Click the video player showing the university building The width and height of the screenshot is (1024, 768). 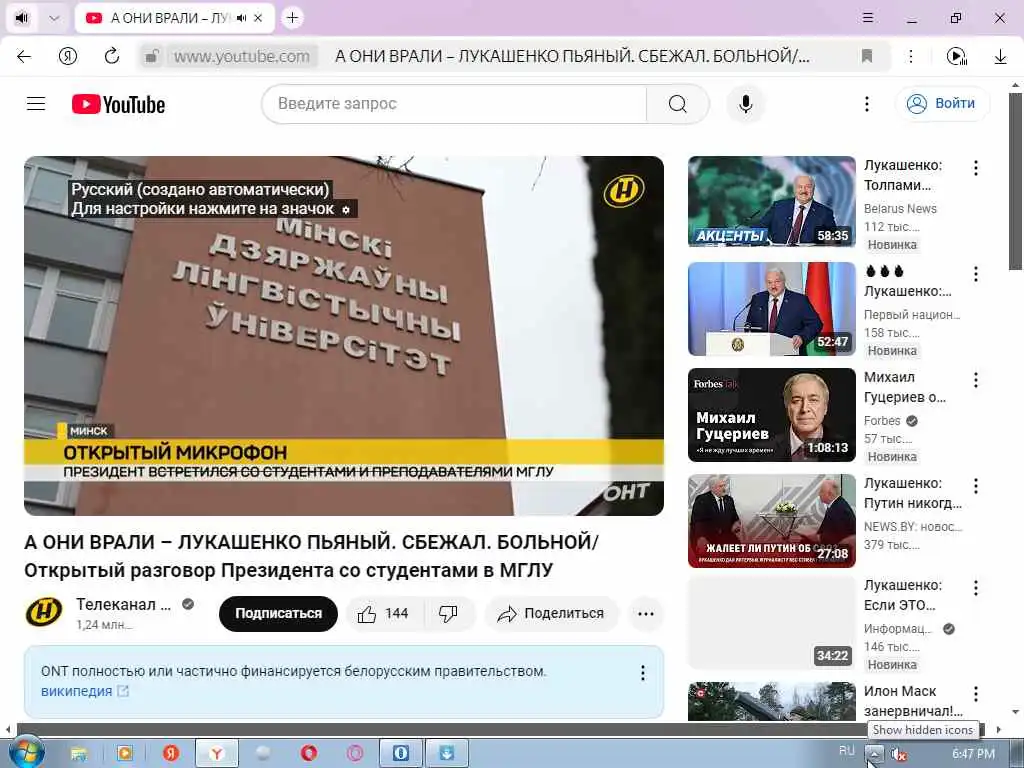[x=344, y=336]
